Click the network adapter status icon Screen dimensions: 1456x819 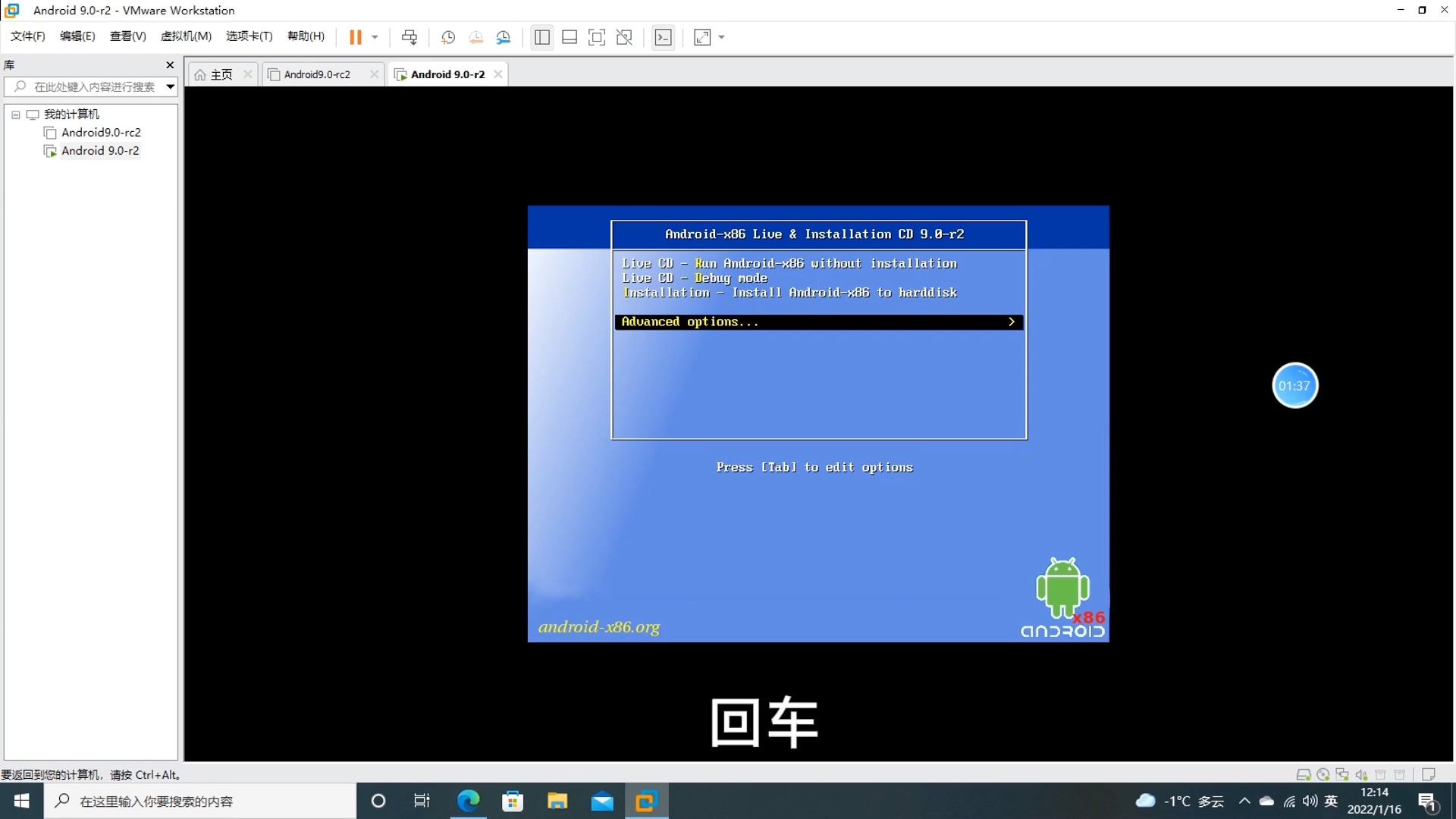point(1342,774)
